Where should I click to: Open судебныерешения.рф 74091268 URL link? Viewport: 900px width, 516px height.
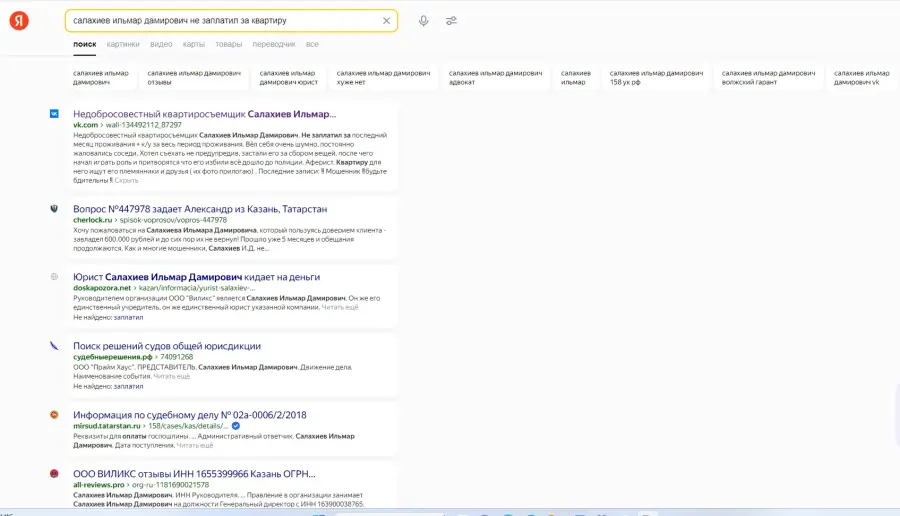[133, 357]
